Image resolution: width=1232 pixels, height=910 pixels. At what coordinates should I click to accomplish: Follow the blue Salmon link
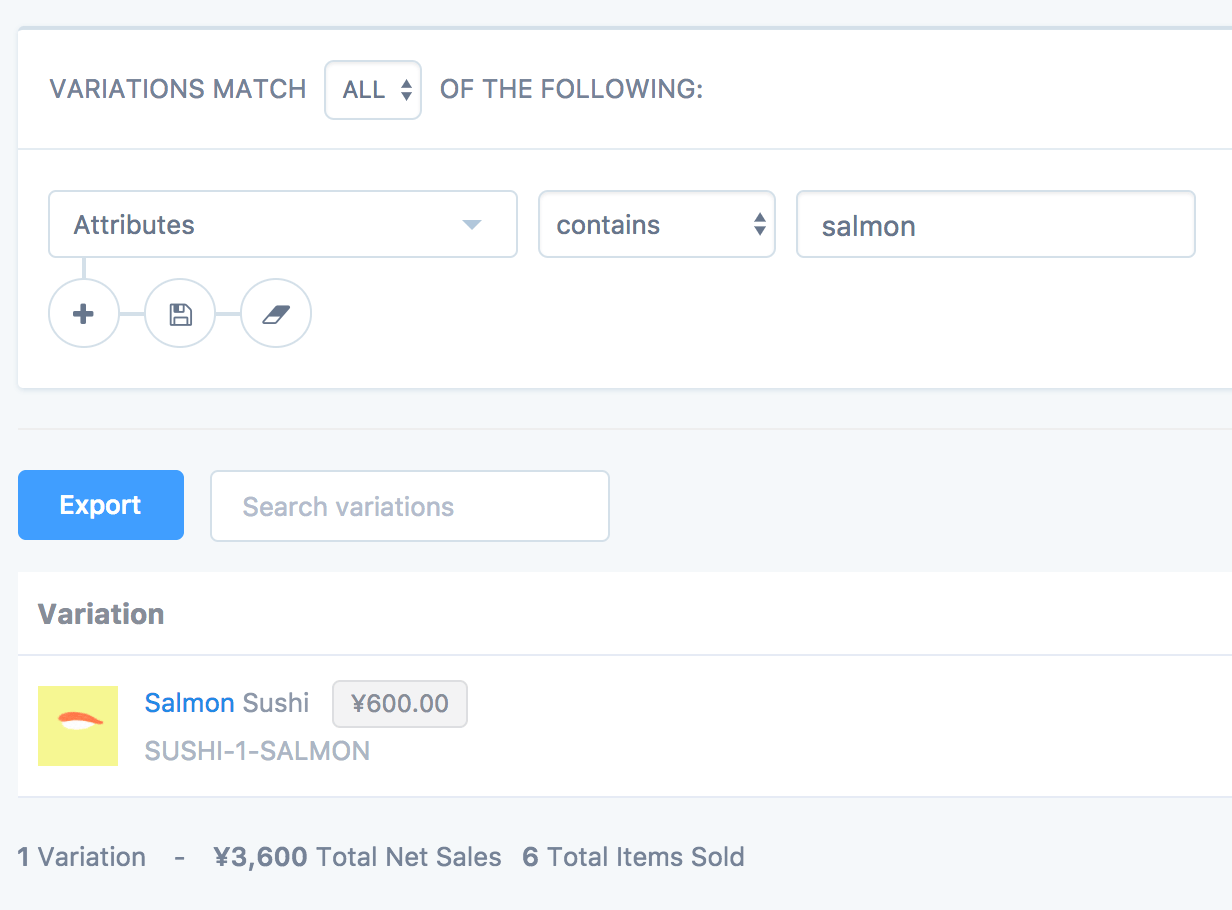[189, 703]
